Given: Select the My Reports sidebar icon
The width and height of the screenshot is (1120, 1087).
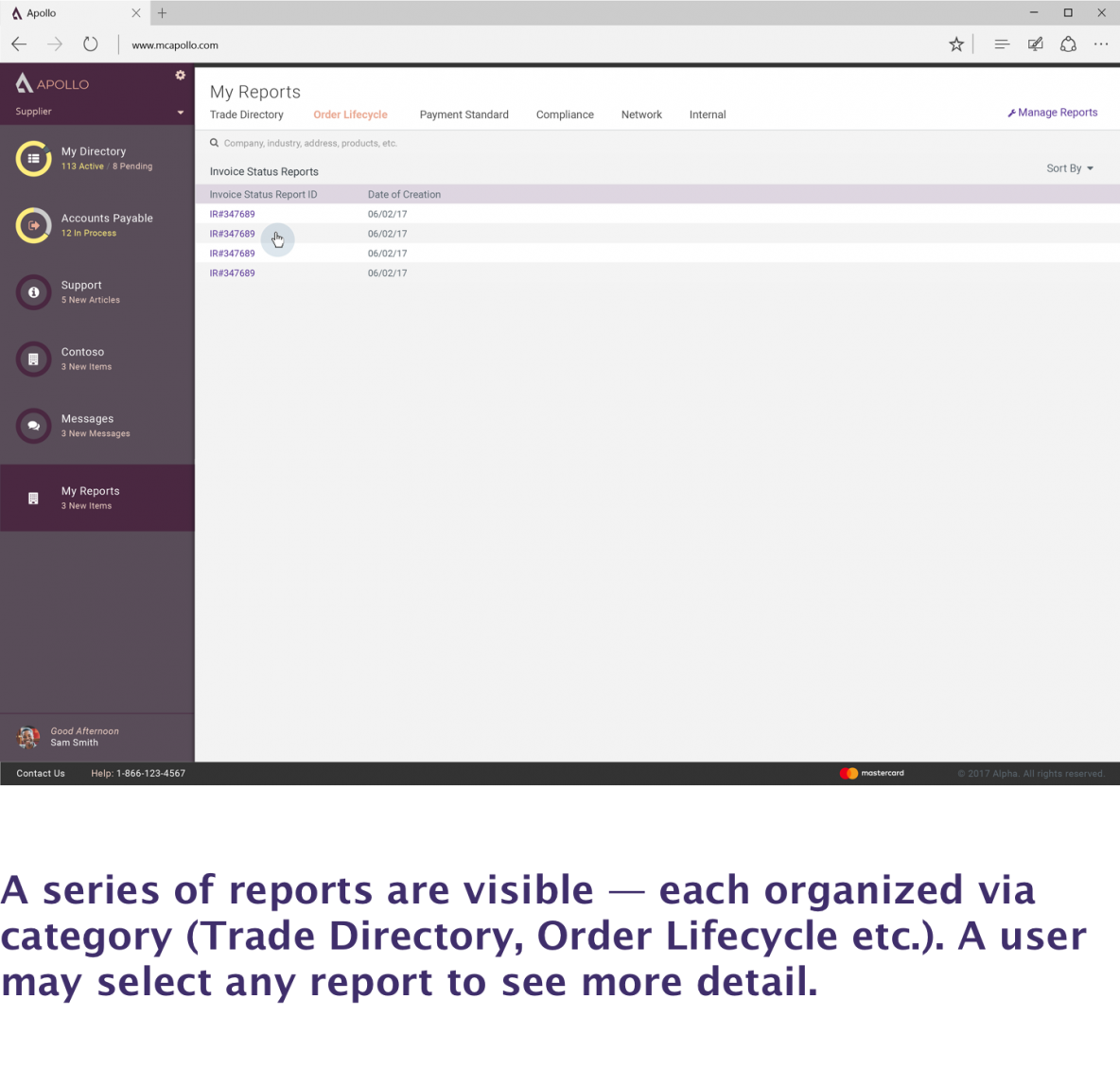Looking at the screenshot, I should tap(33, 497).
